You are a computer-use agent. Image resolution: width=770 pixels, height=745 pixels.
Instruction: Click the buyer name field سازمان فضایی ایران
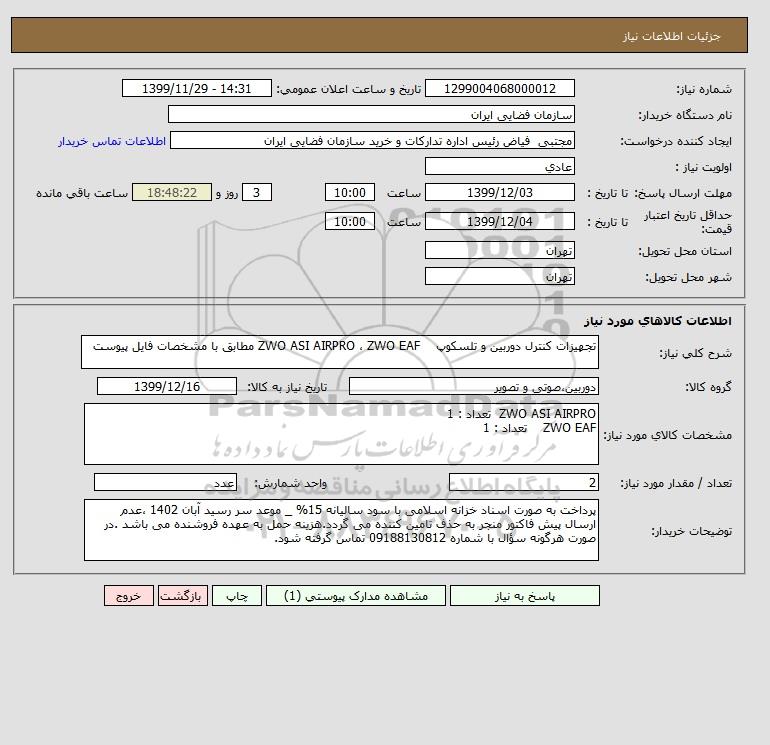click(x=371, y=114)
